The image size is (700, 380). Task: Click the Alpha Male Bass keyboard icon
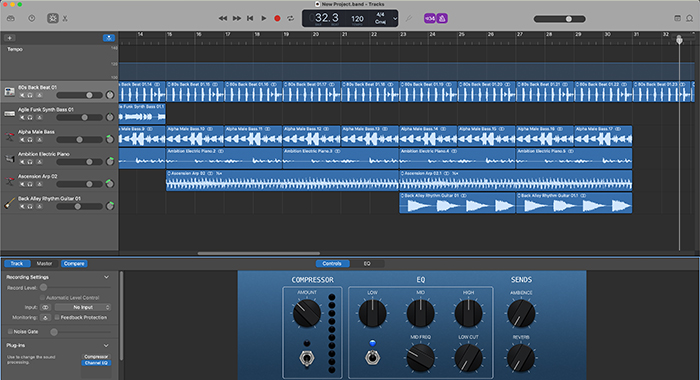[x=9, y=136]
